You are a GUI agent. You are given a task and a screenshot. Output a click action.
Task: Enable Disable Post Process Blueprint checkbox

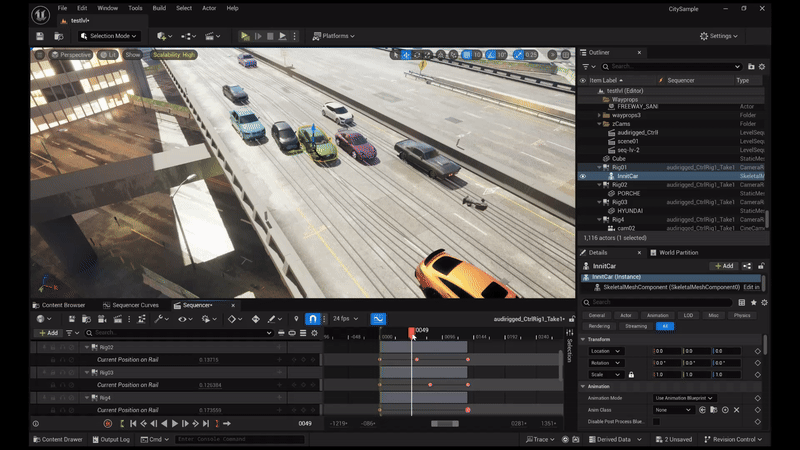[657, 421]
